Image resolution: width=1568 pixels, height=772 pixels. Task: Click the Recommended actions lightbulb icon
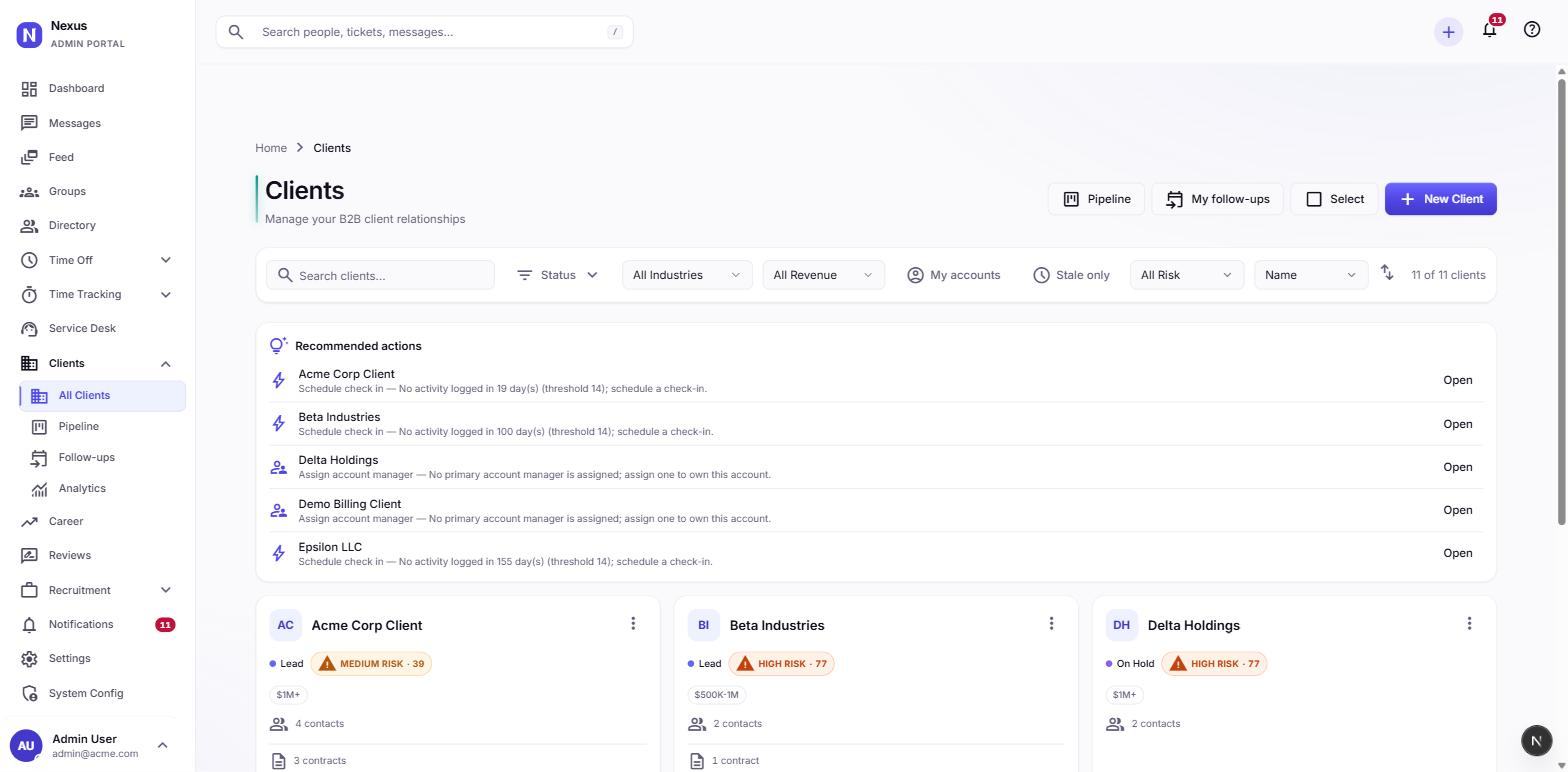pos(279,345)
